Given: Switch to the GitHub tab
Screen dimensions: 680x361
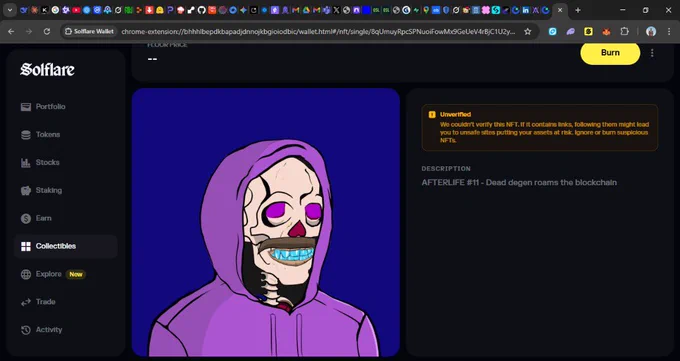Looking at the screenshot, I should point(202,10).
